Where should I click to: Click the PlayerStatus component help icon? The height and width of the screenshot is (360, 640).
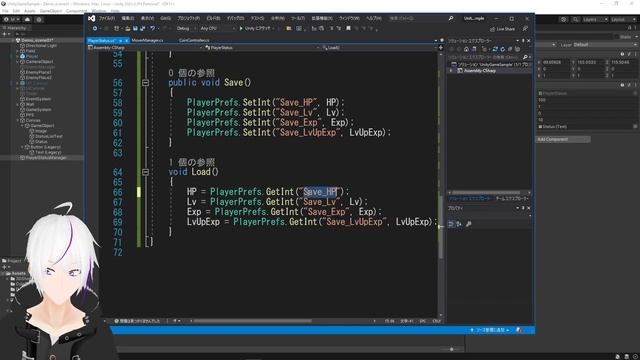click(x=622, y=85)
